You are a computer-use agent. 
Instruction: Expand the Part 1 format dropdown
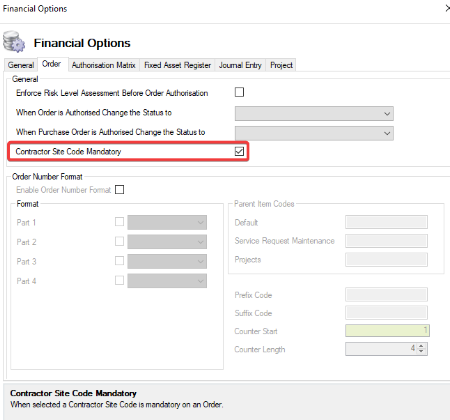pyautogui.click(x=167, y=222)
